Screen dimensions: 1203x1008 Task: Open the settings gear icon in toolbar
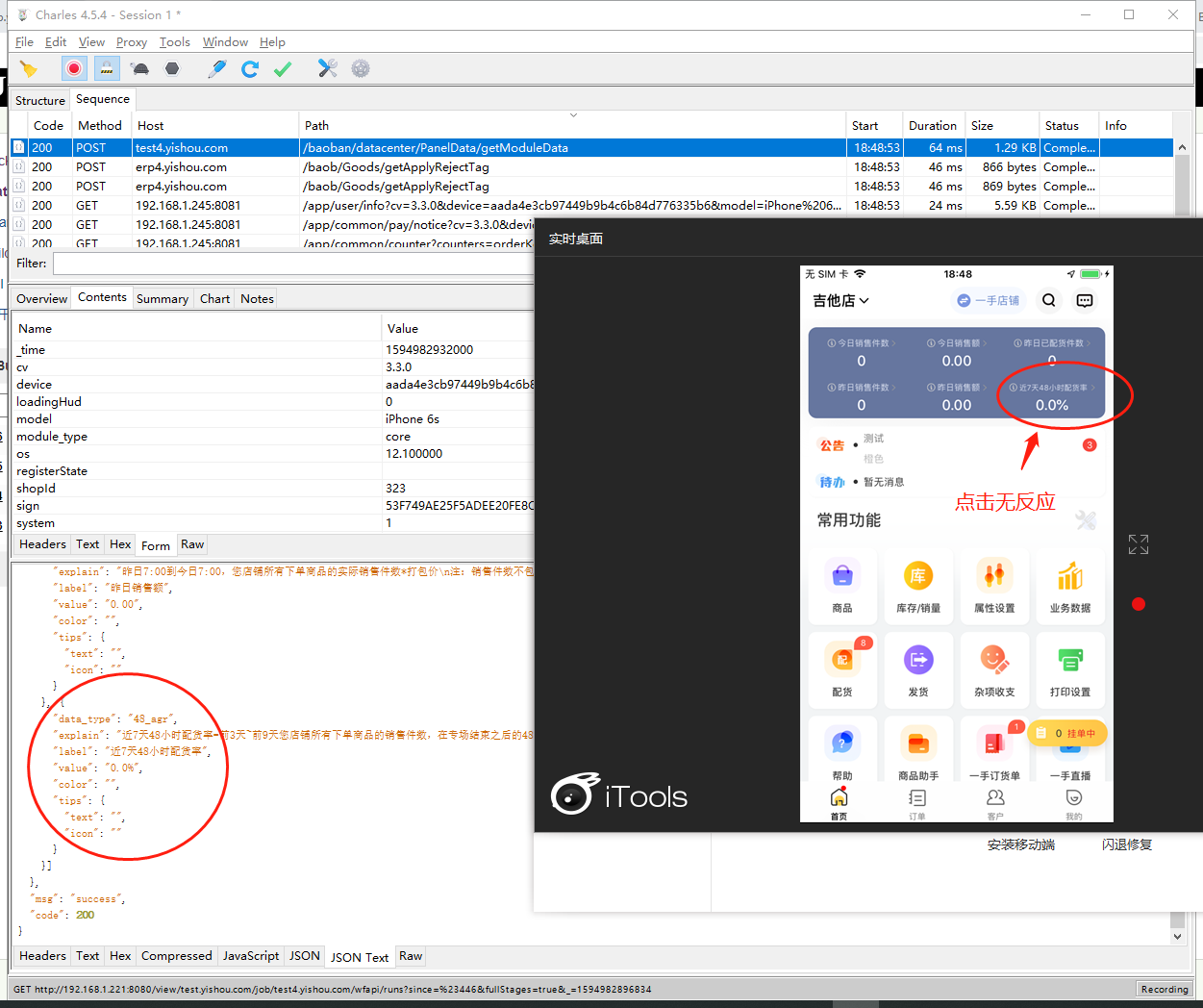[x=361, y=68]
